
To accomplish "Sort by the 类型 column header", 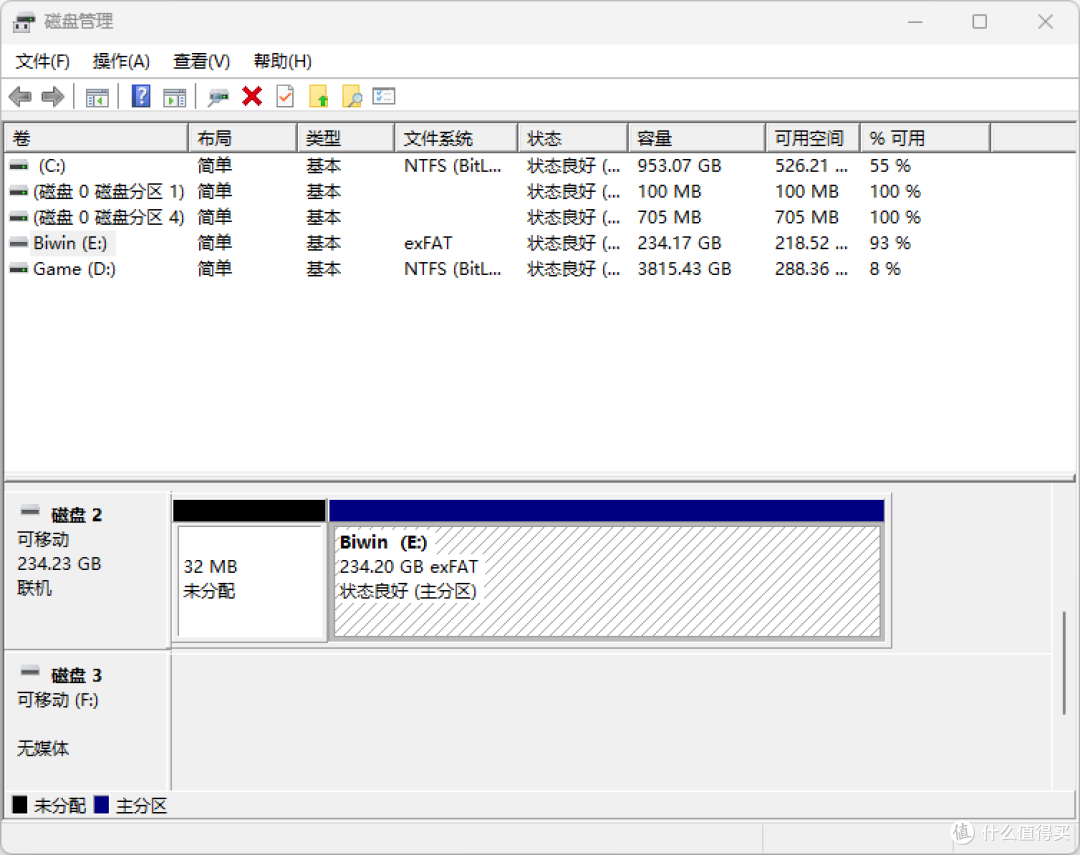I will click(x=346, y=138).
